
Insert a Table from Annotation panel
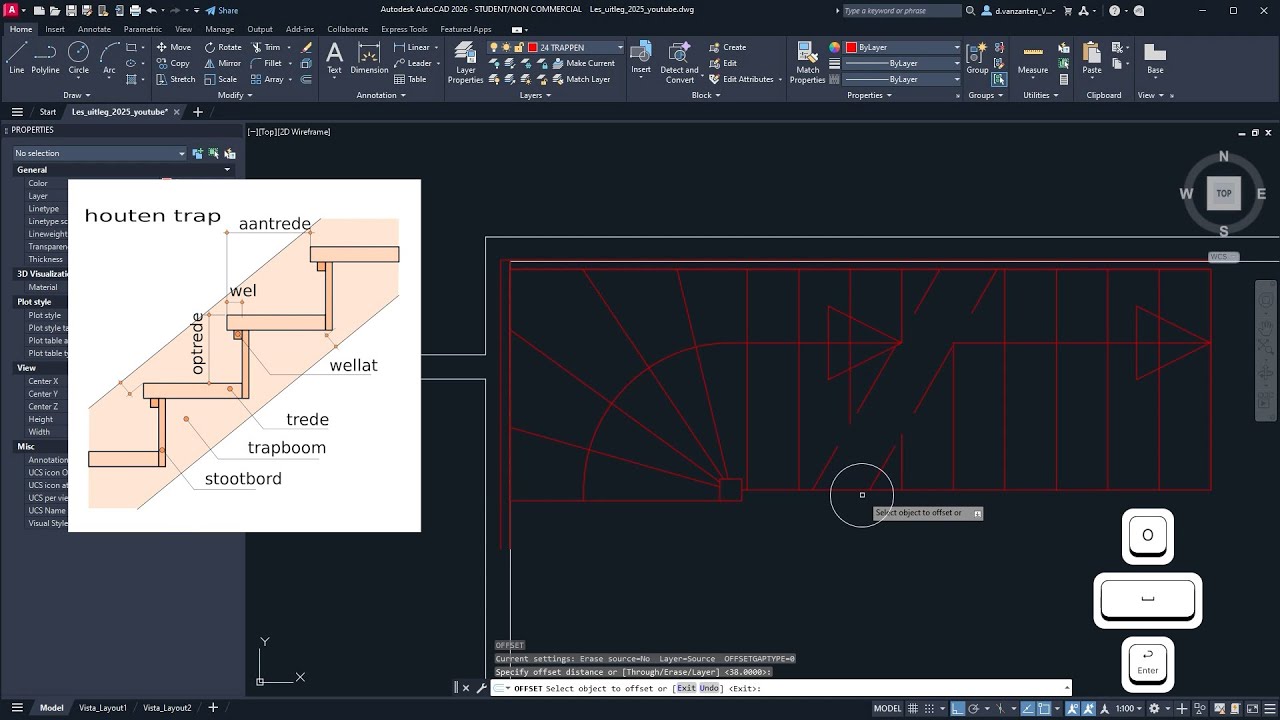tap(410, 79)
